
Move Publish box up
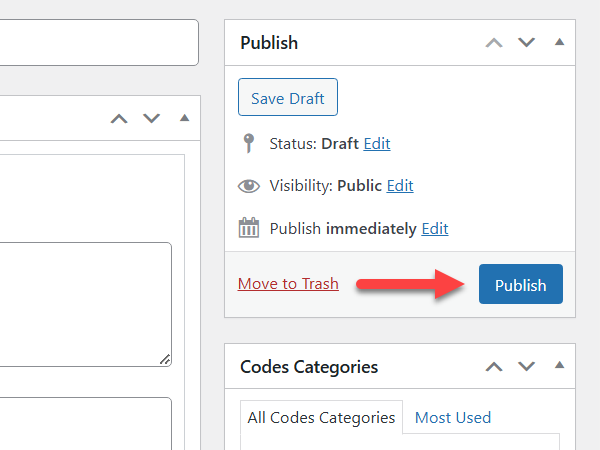point(494,42)
